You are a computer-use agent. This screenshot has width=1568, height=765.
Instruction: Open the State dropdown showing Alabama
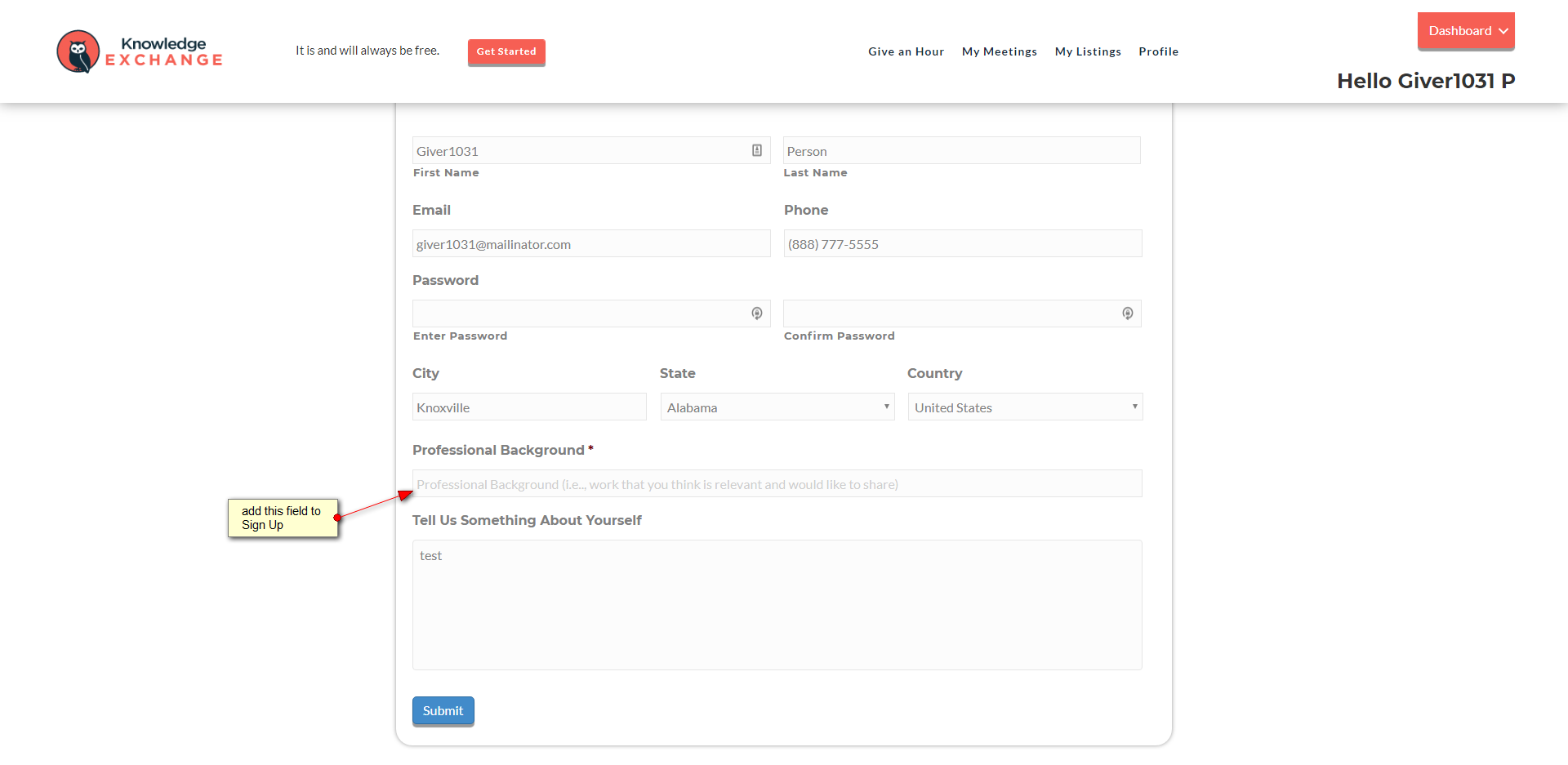pos(777,407)
